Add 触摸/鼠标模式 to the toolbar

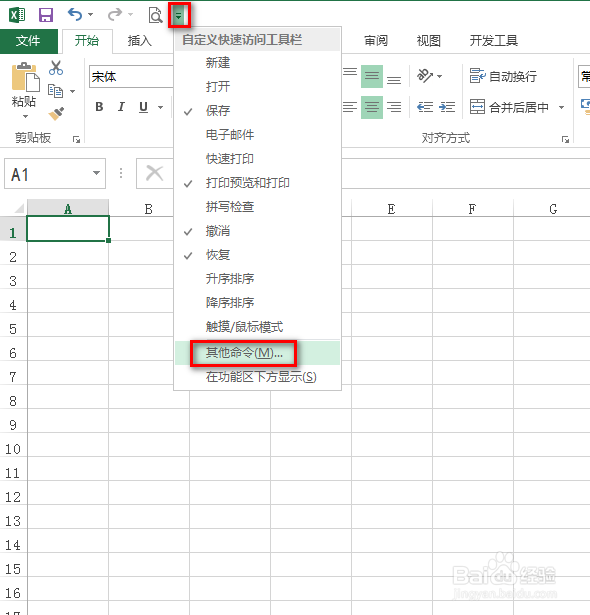[257, 326]
